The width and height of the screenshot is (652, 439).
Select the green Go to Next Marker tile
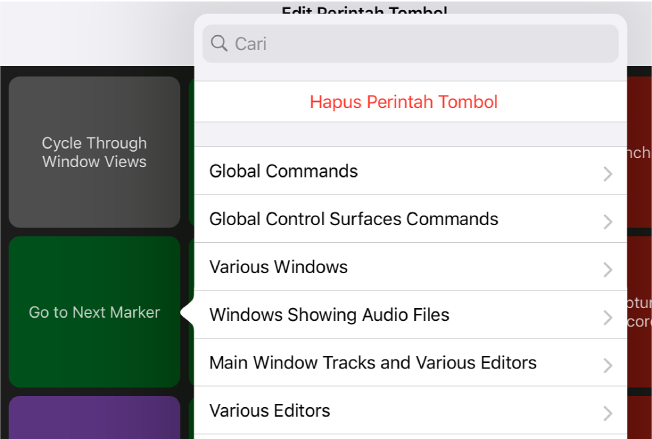pyautogui.click(x=94, y=312)
